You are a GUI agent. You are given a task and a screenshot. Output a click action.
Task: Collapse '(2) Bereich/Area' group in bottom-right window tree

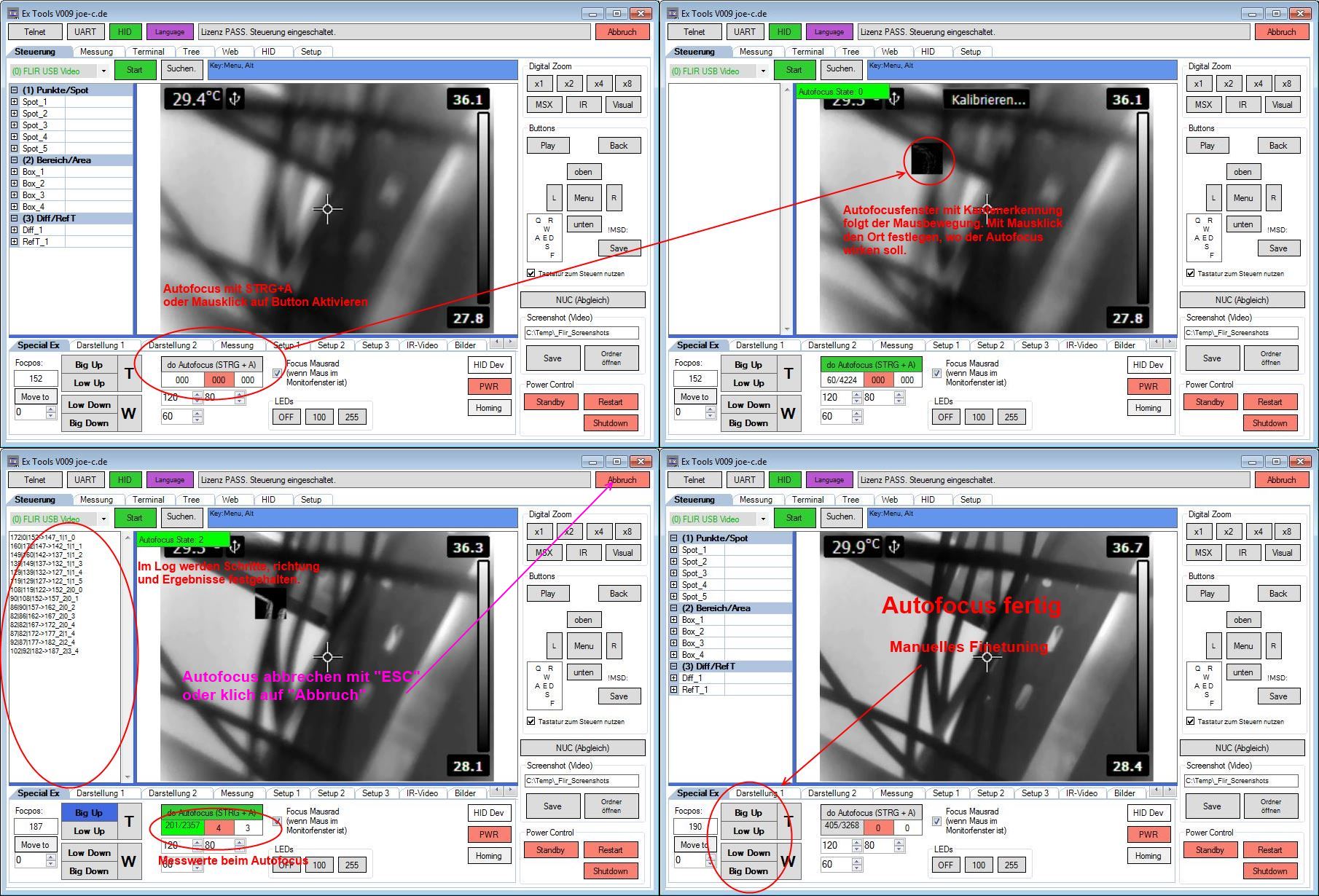pos(673,608)
